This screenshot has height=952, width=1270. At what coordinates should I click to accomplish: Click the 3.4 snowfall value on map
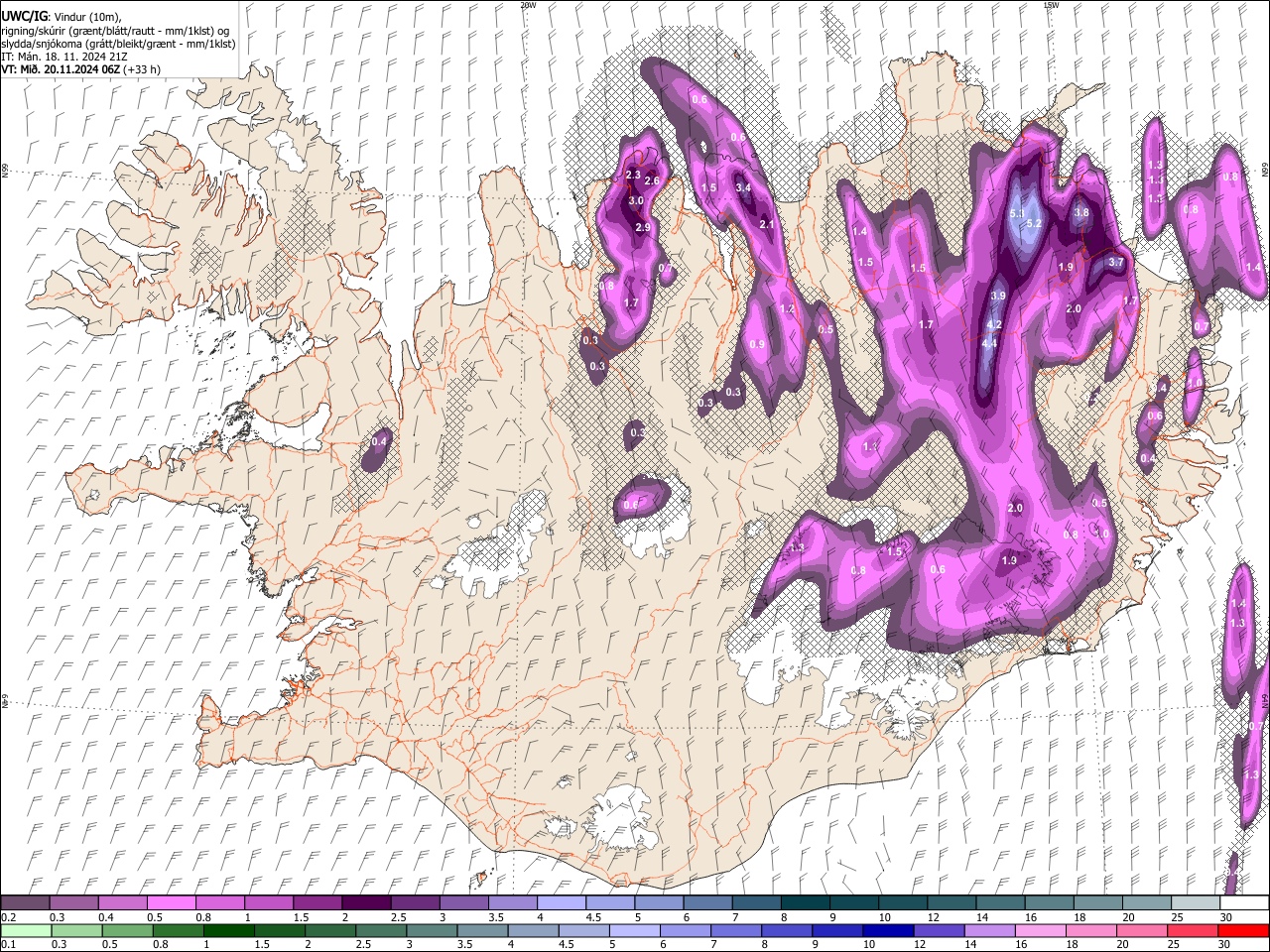tap(742, 187)
